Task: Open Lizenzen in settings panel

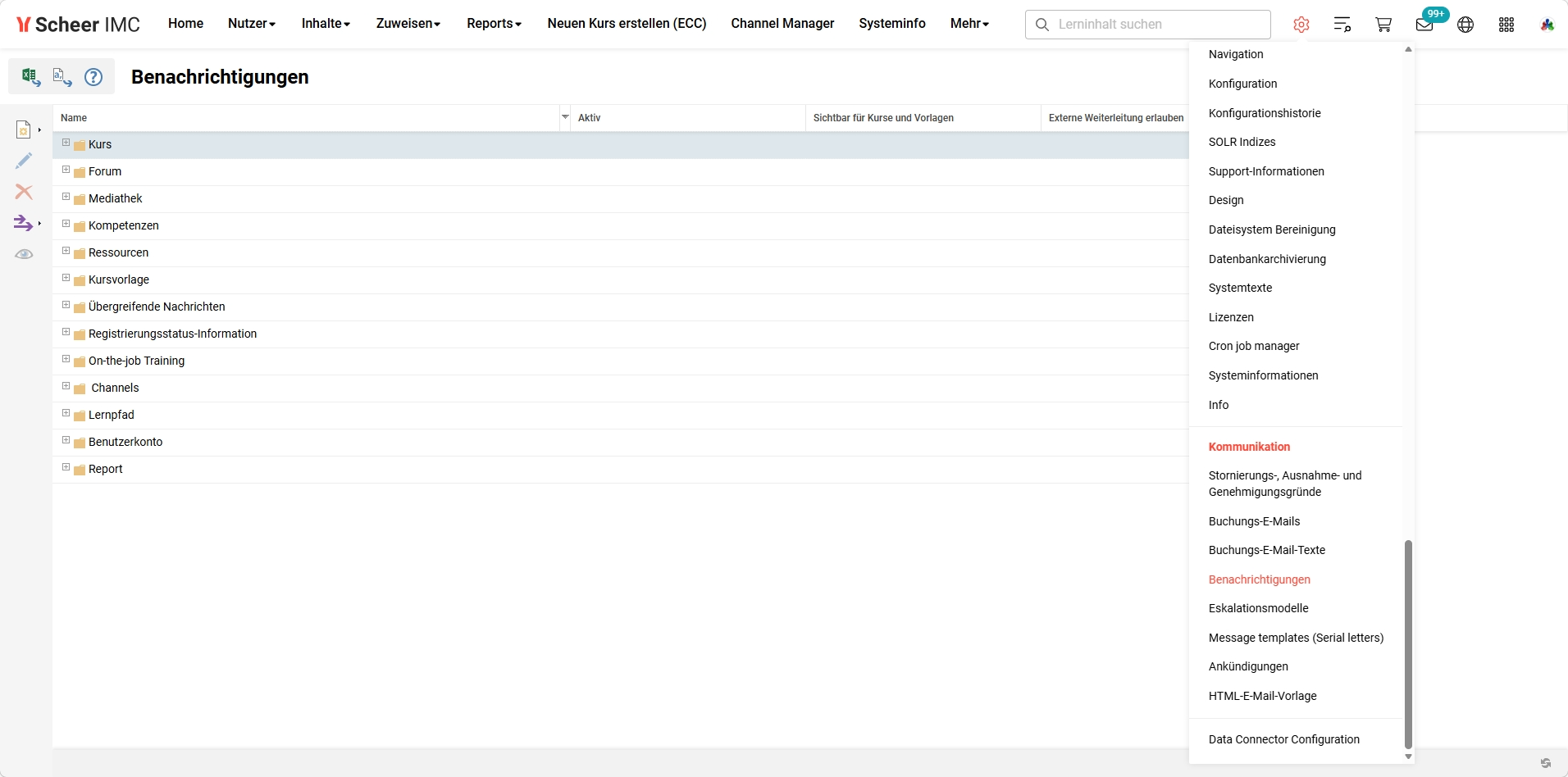Action: [x=1231, y=317]
